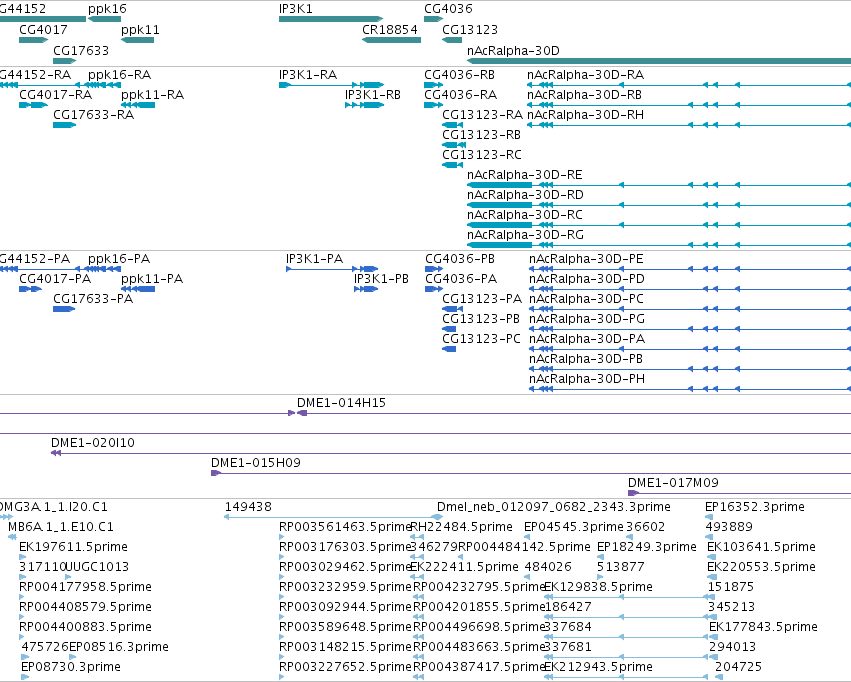Screen dimensions: 851x682
Task: Click the ppk16 gene label
Action: [x=107, y=9]
